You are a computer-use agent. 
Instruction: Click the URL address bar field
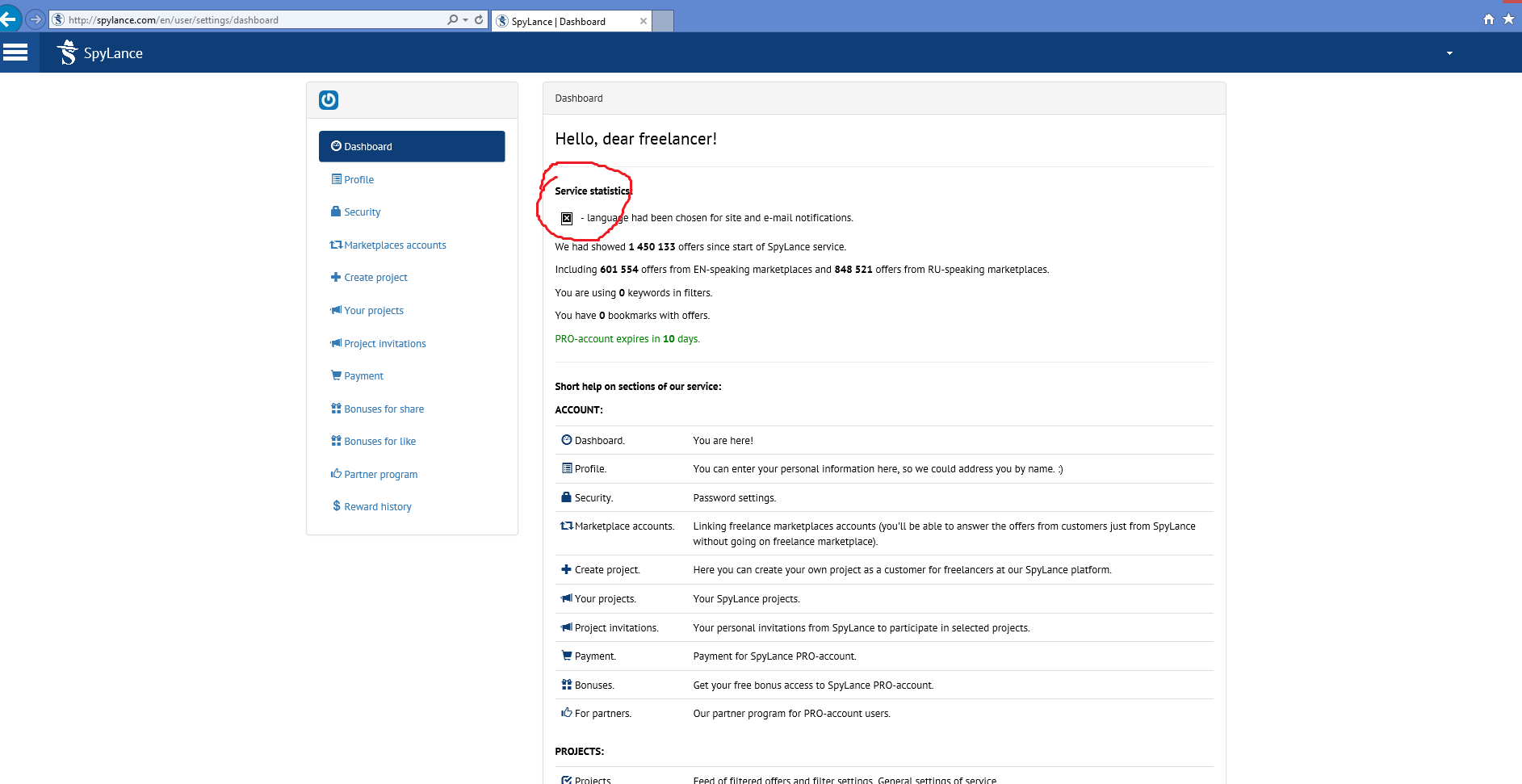pos(250,19)
